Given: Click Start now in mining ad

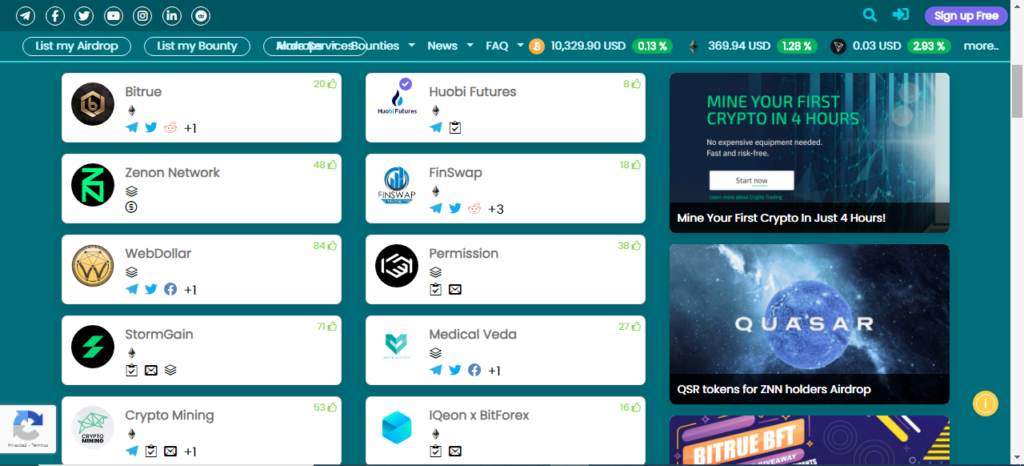Looking at the screenshot, I should (x=752, y=180).
